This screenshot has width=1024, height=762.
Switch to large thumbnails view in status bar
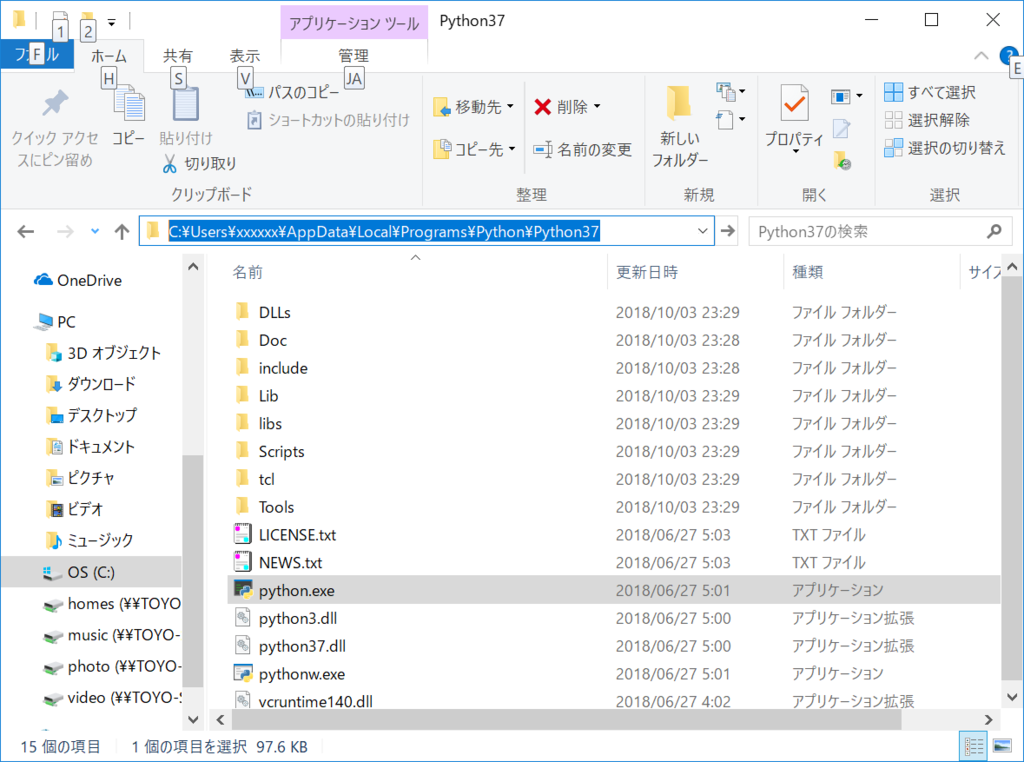[1000, 745]
